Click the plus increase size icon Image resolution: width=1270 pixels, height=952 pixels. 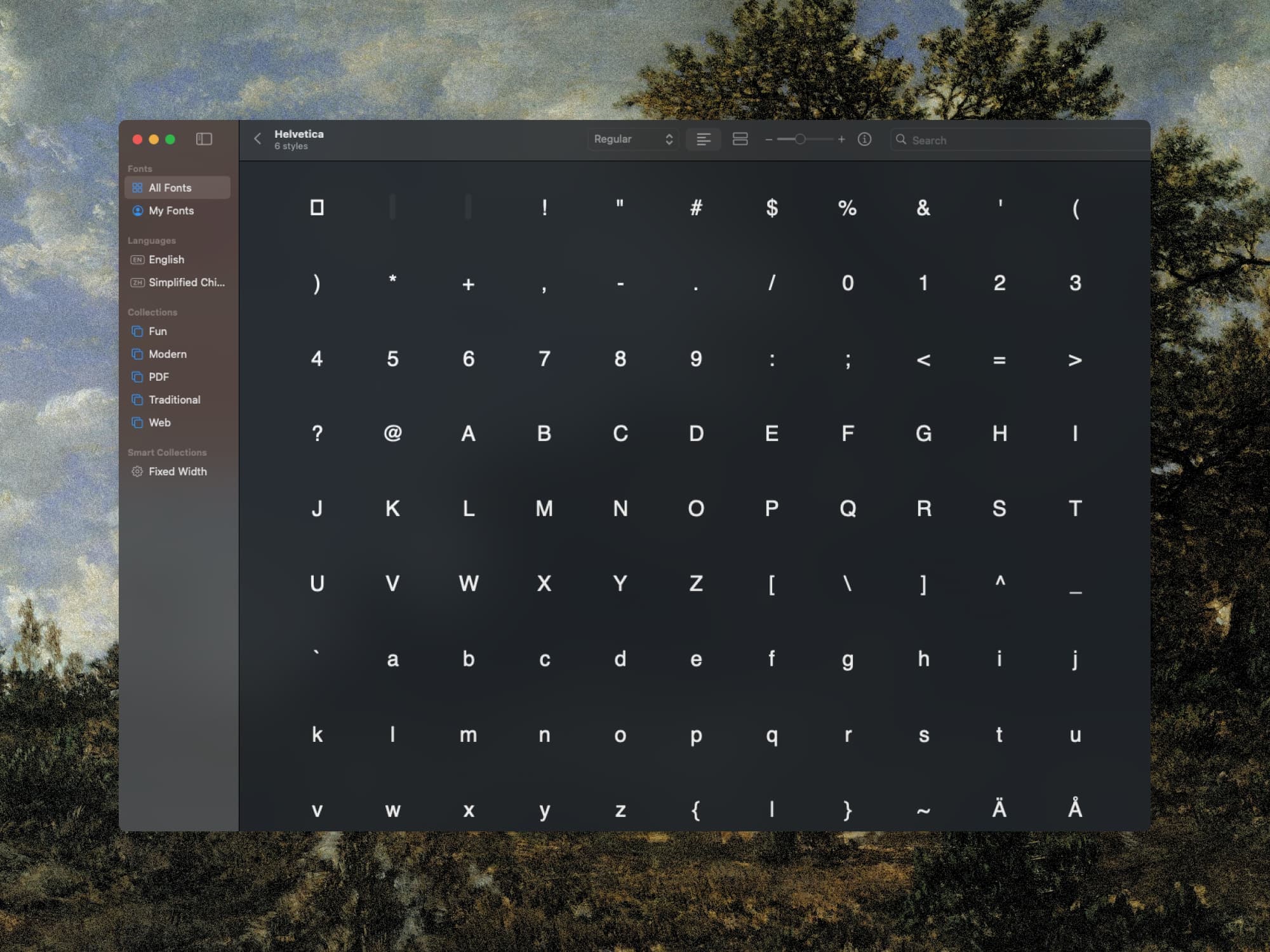[841, 139]
